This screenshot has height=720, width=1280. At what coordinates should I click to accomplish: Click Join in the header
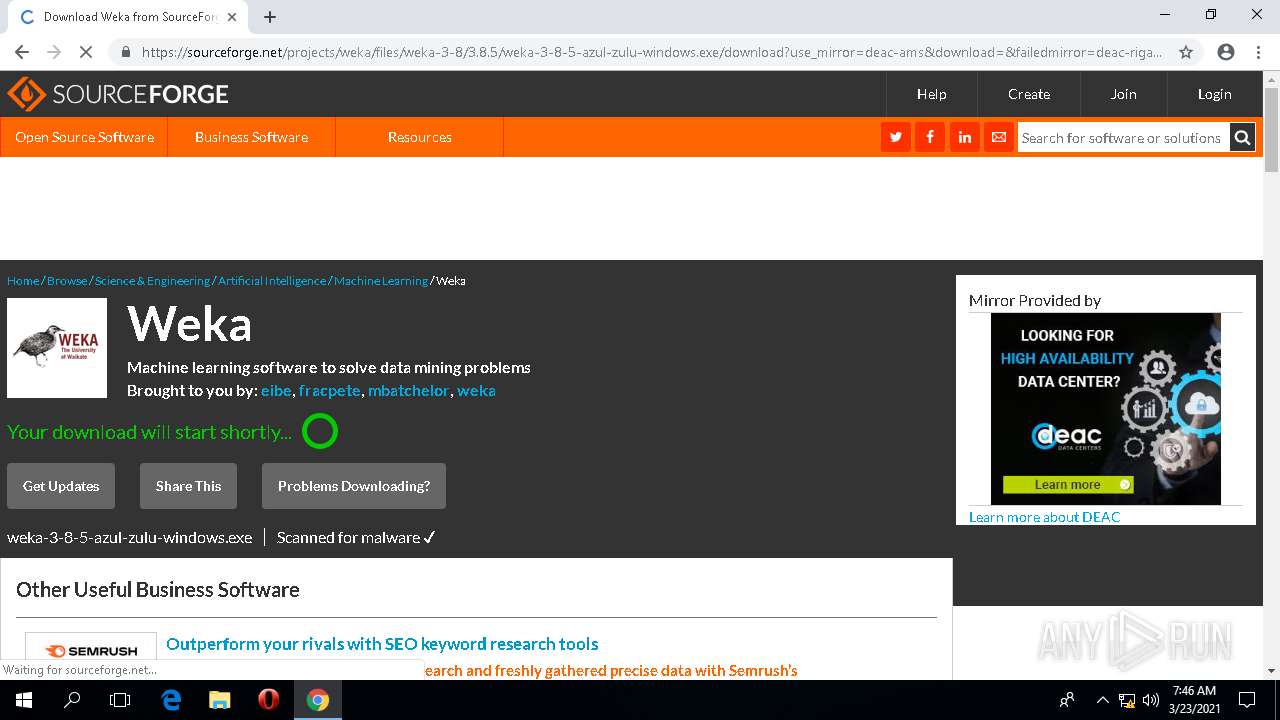[1123, 94]
